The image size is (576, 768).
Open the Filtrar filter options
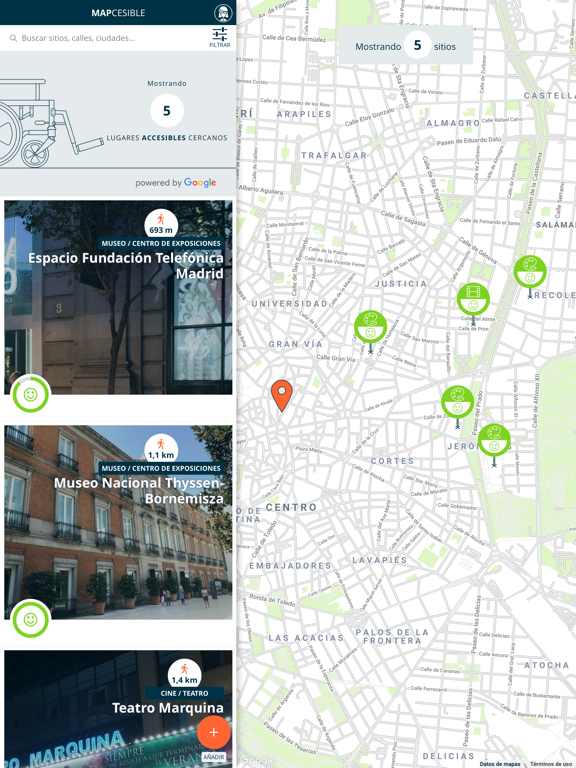[220, 38]
